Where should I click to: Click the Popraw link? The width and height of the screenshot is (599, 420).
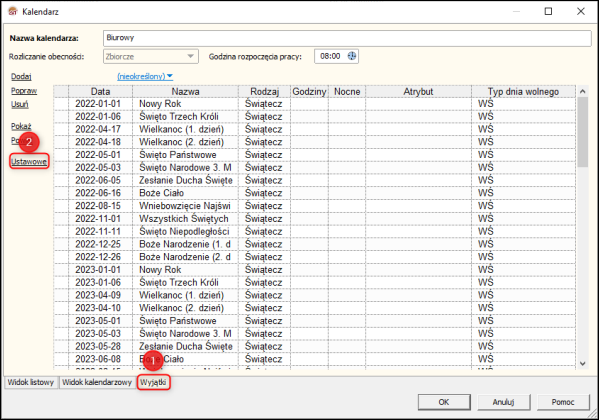pos(24,91)
